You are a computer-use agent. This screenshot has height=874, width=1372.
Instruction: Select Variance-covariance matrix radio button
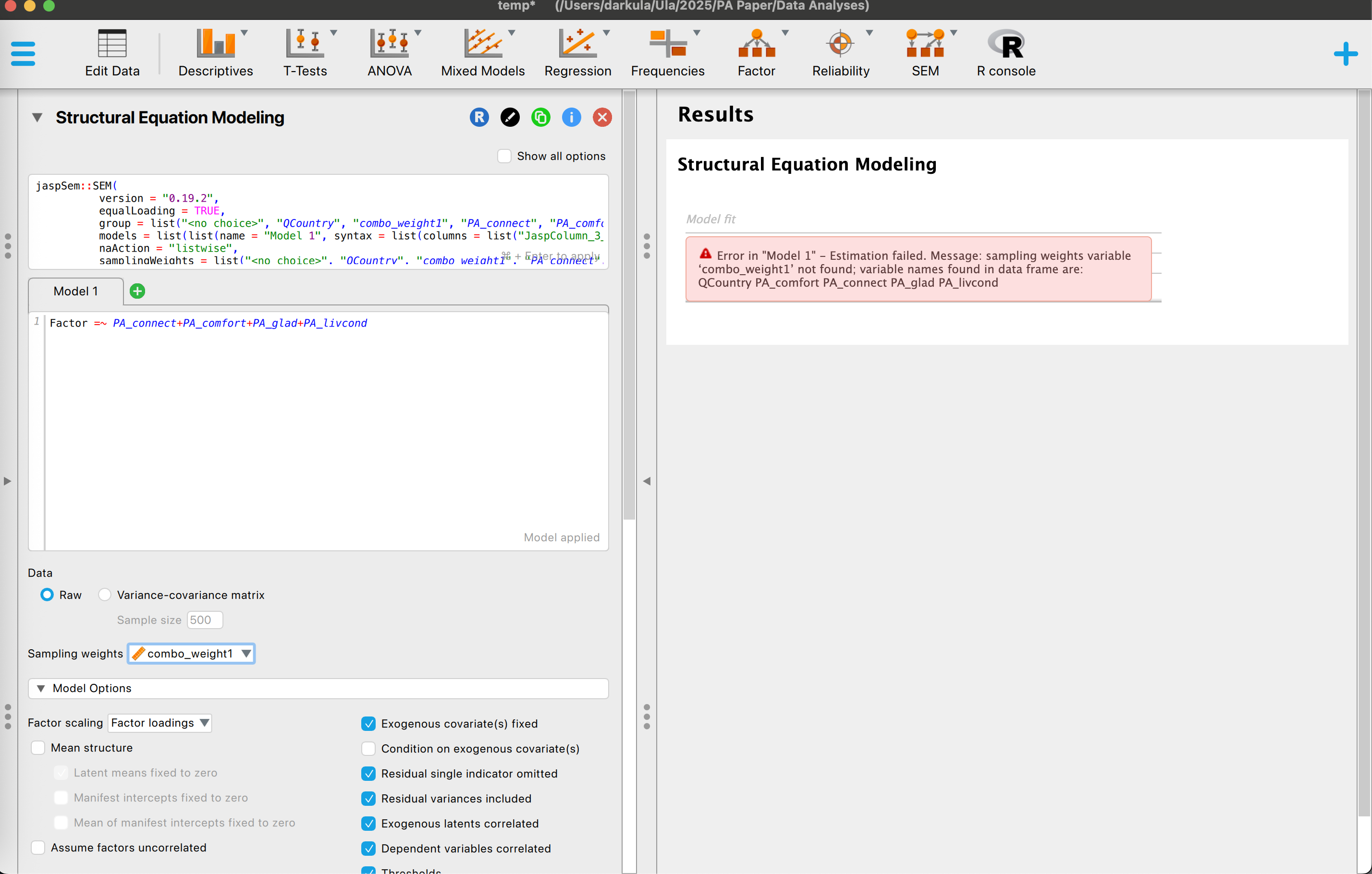tap(105, 595)
